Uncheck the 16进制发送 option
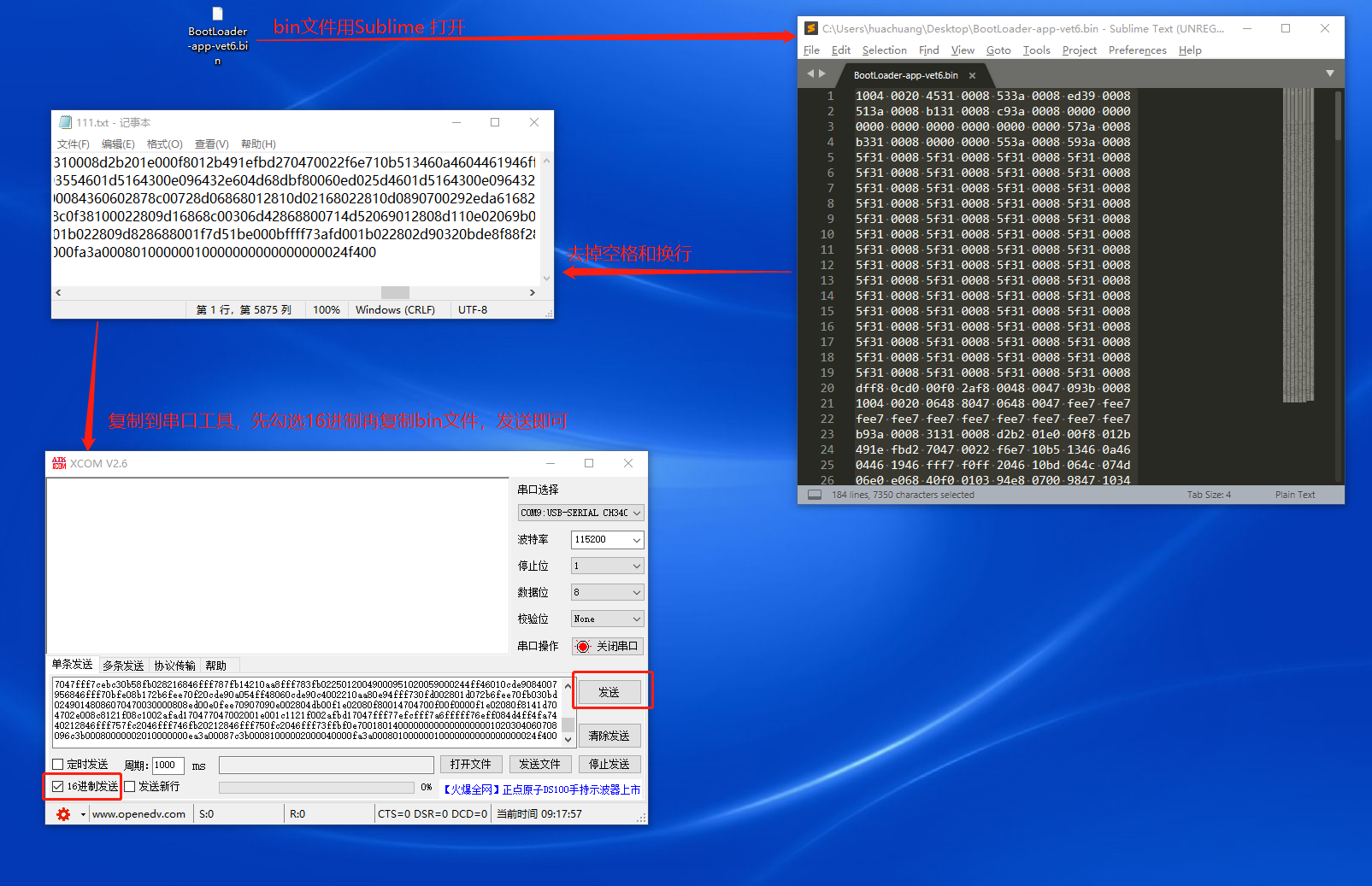Screen dimensions: 1372x886 click(x=57, y=786)
